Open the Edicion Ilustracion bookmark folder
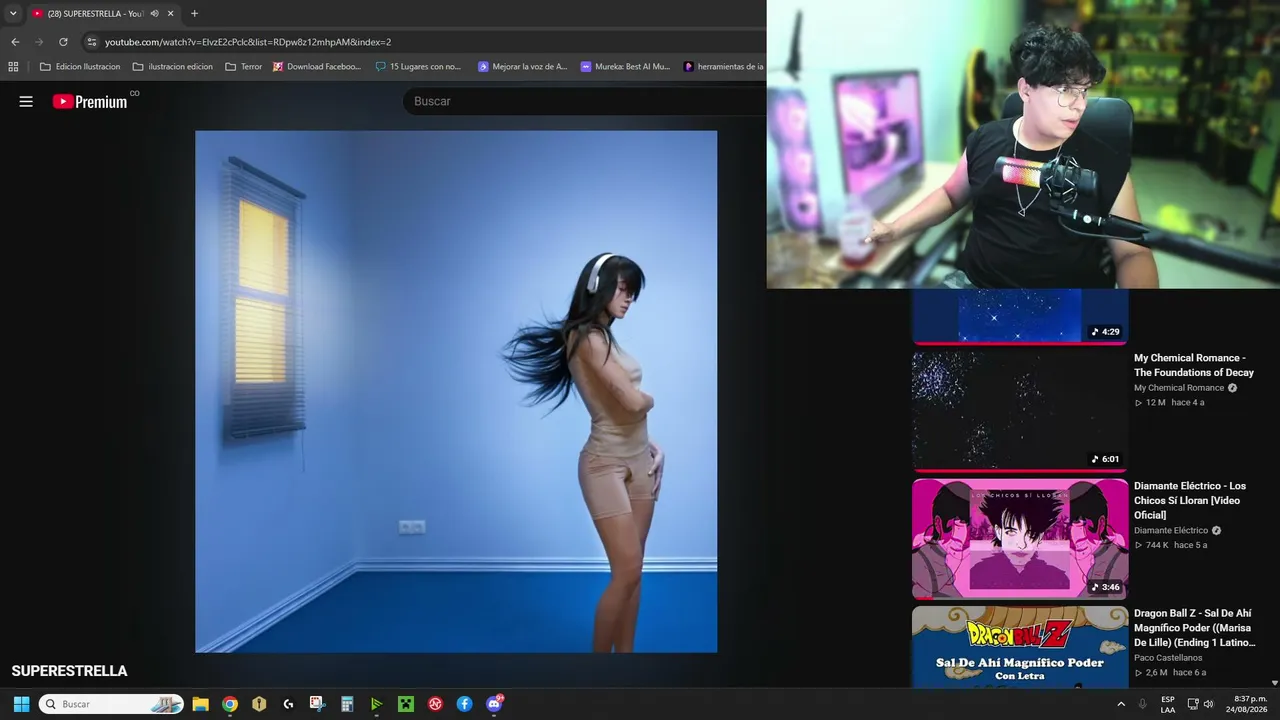Viewport: 1280px width, 720px height. click(80, 67)
